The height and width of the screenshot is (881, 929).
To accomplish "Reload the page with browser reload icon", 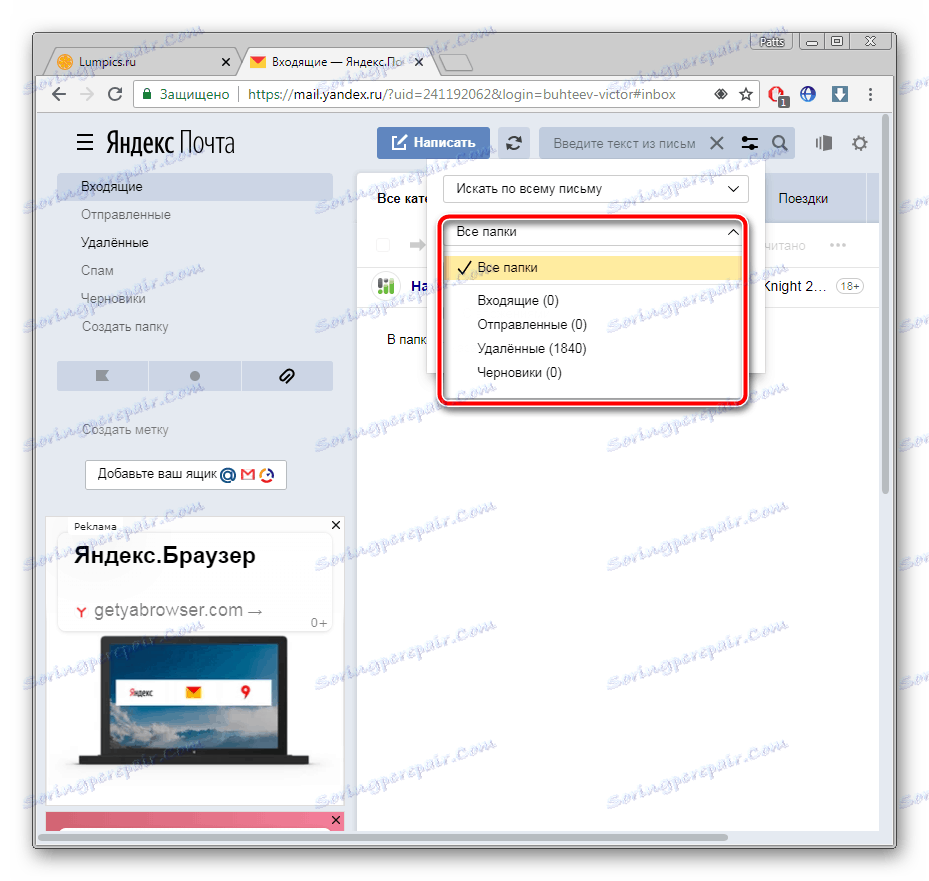I will click(x=115, y=94).
